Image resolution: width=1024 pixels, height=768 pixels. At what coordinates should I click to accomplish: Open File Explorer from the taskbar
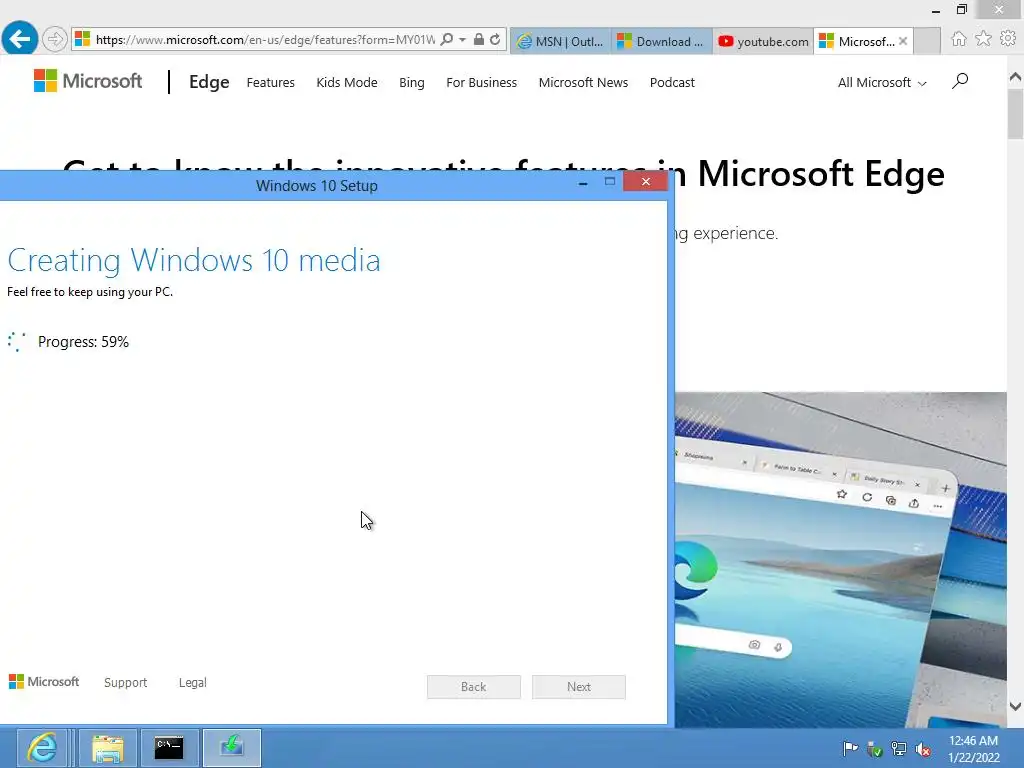[108, 748]
